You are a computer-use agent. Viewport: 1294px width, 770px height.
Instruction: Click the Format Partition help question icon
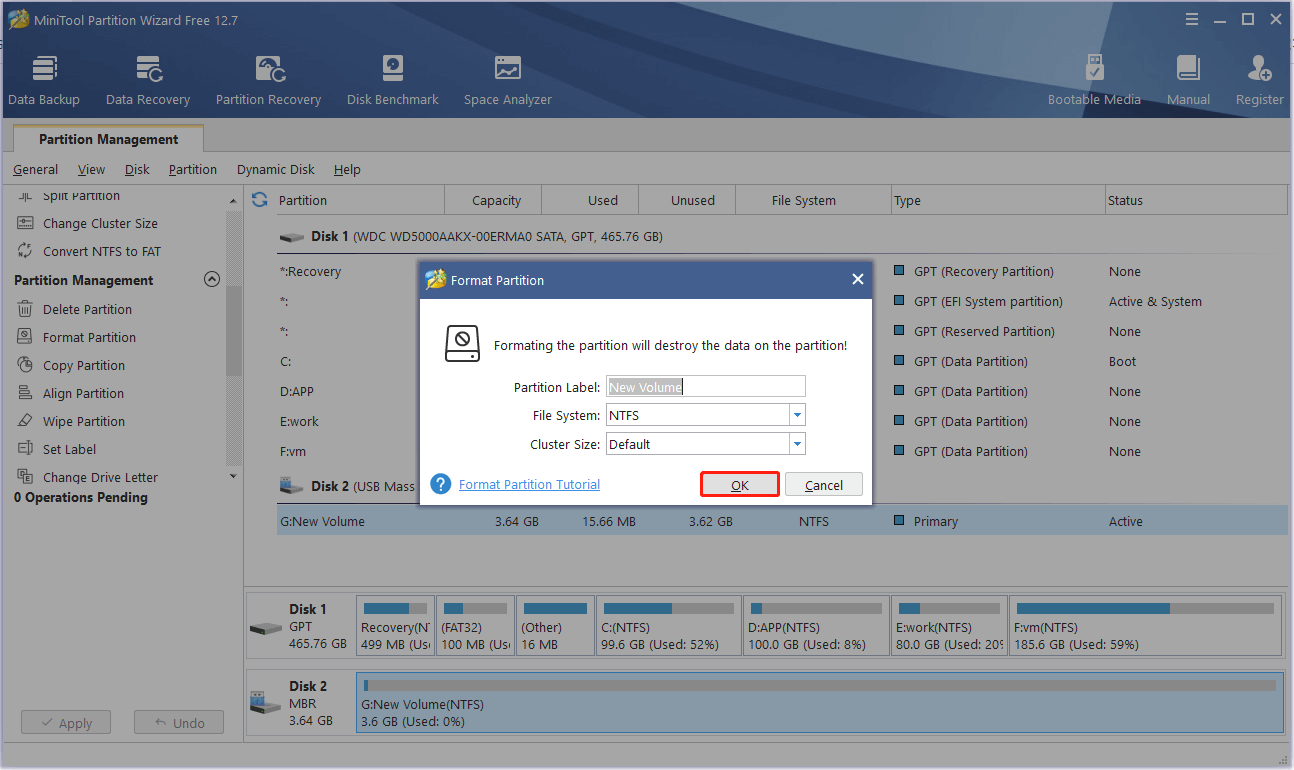[441, 484]
